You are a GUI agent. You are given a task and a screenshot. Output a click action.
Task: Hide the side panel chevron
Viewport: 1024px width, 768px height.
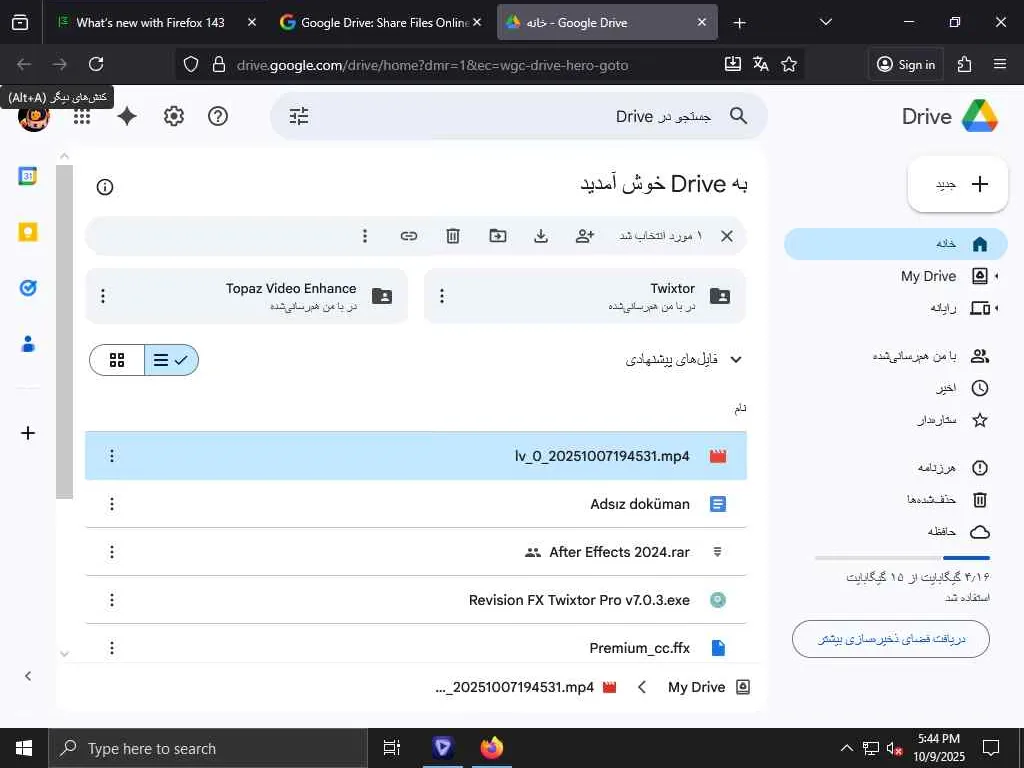click(27, 677)
